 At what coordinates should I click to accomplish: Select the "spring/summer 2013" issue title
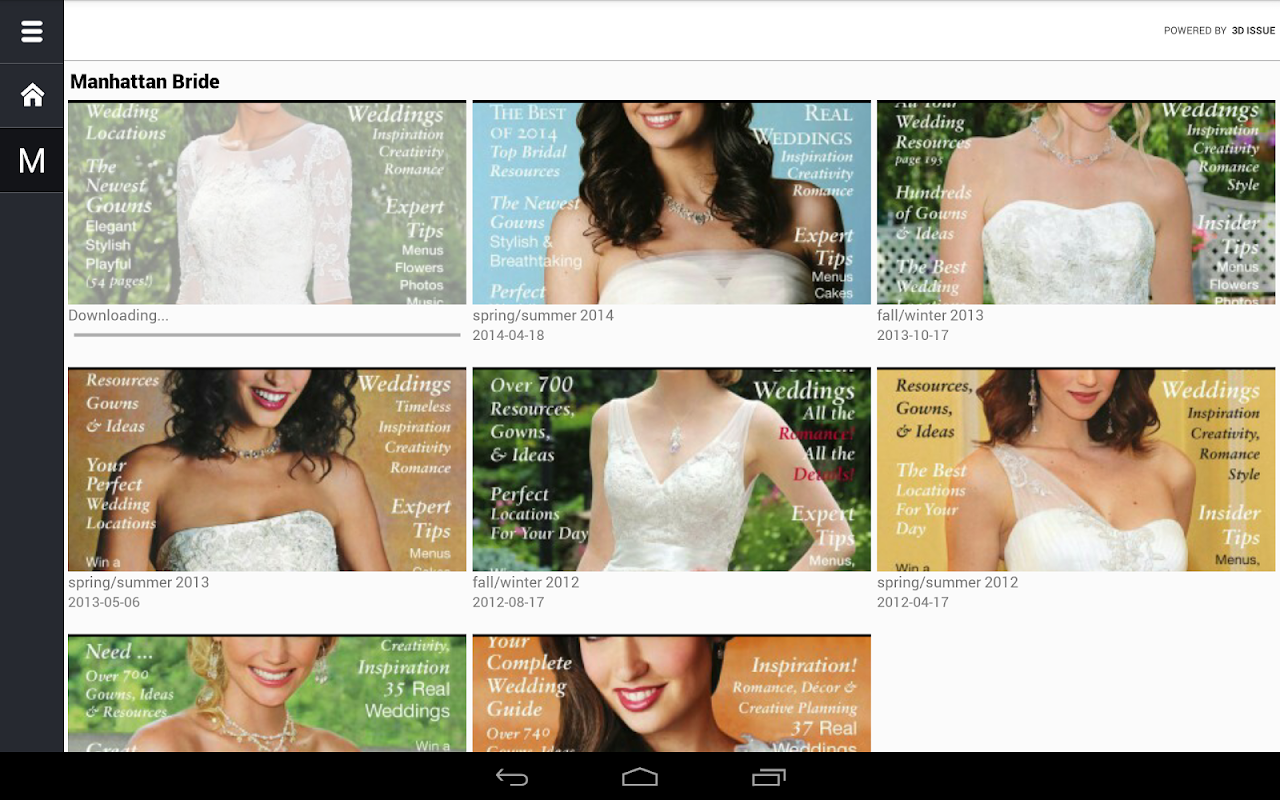point(139,583)
